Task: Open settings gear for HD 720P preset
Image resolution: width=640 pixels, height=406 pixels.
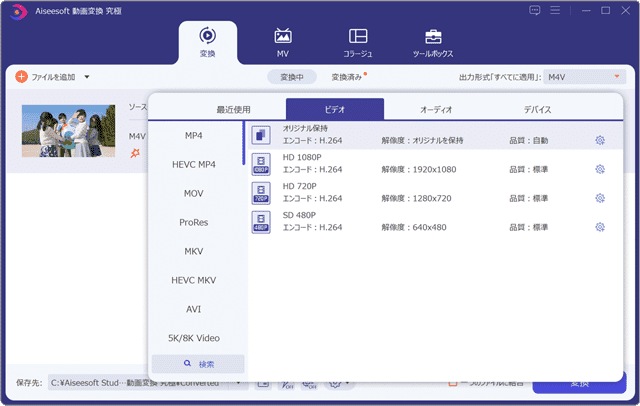Action: (x=600, y=198)
